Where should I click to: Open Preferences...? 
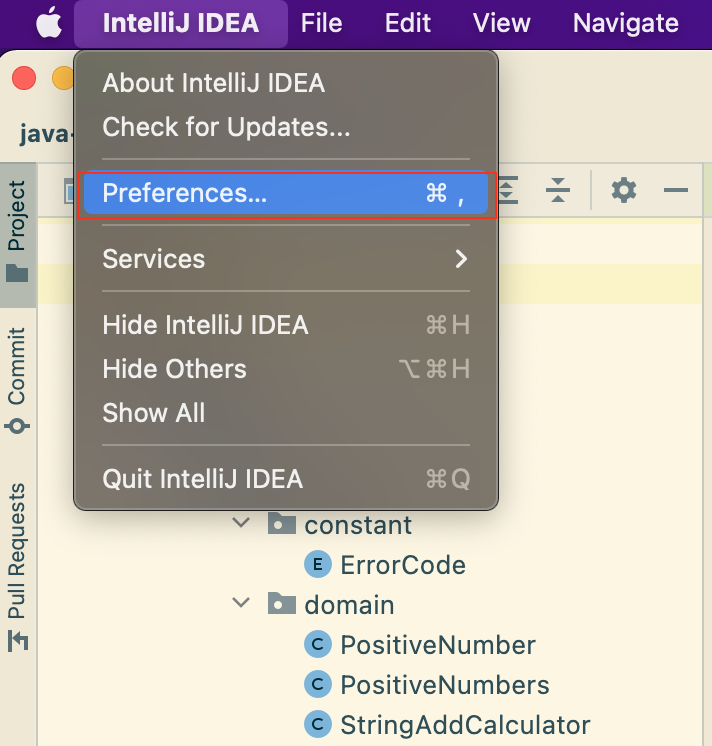[x=286, y=193]
